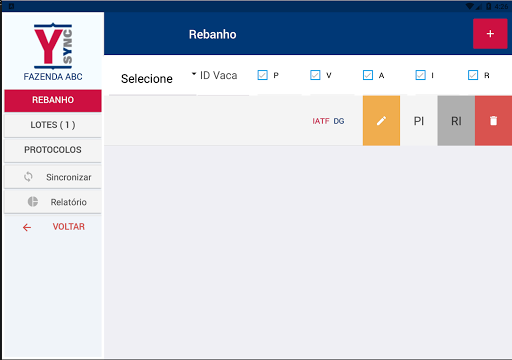Click the clock in status bar
Viewport: 512px width, 360px height.
[501, 6]
